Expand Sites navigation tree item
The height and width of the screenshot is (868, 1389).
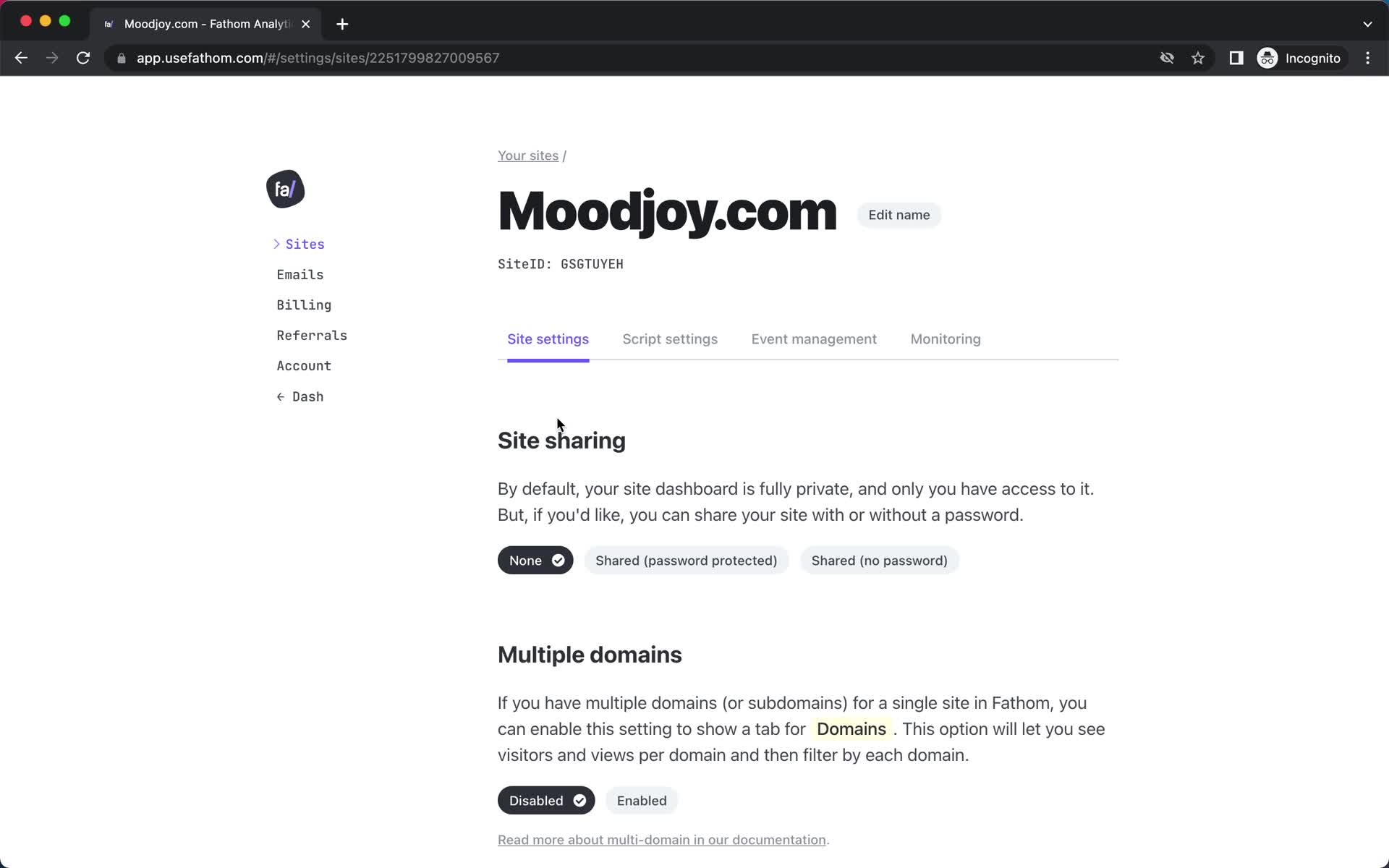pos(276,243)
